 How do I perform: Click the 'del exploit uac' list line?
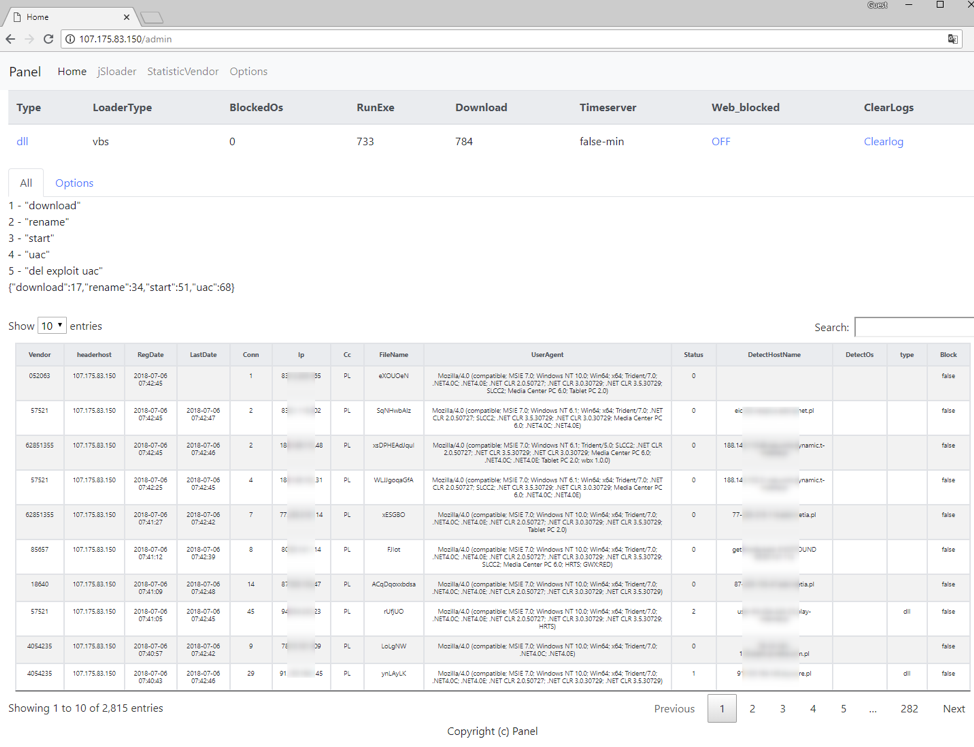pos(55,271)
